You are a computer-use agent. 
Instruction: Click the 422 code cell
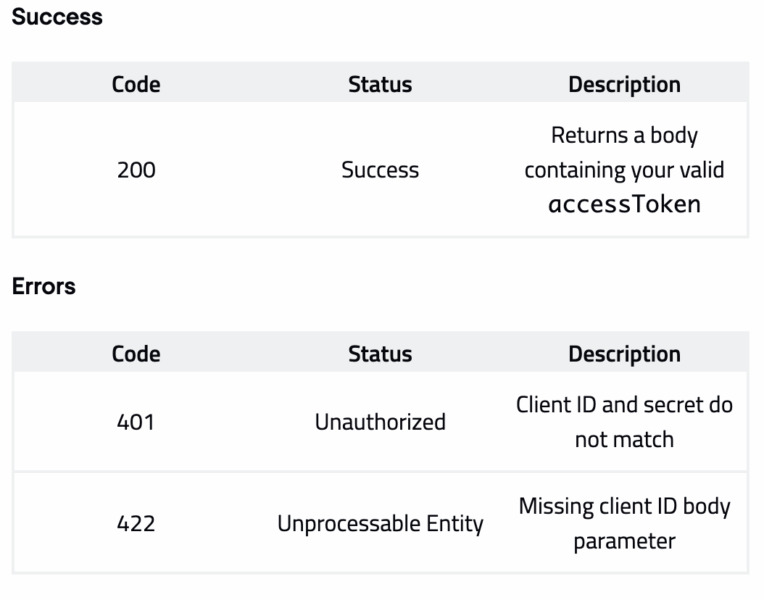tap(136, 523)
